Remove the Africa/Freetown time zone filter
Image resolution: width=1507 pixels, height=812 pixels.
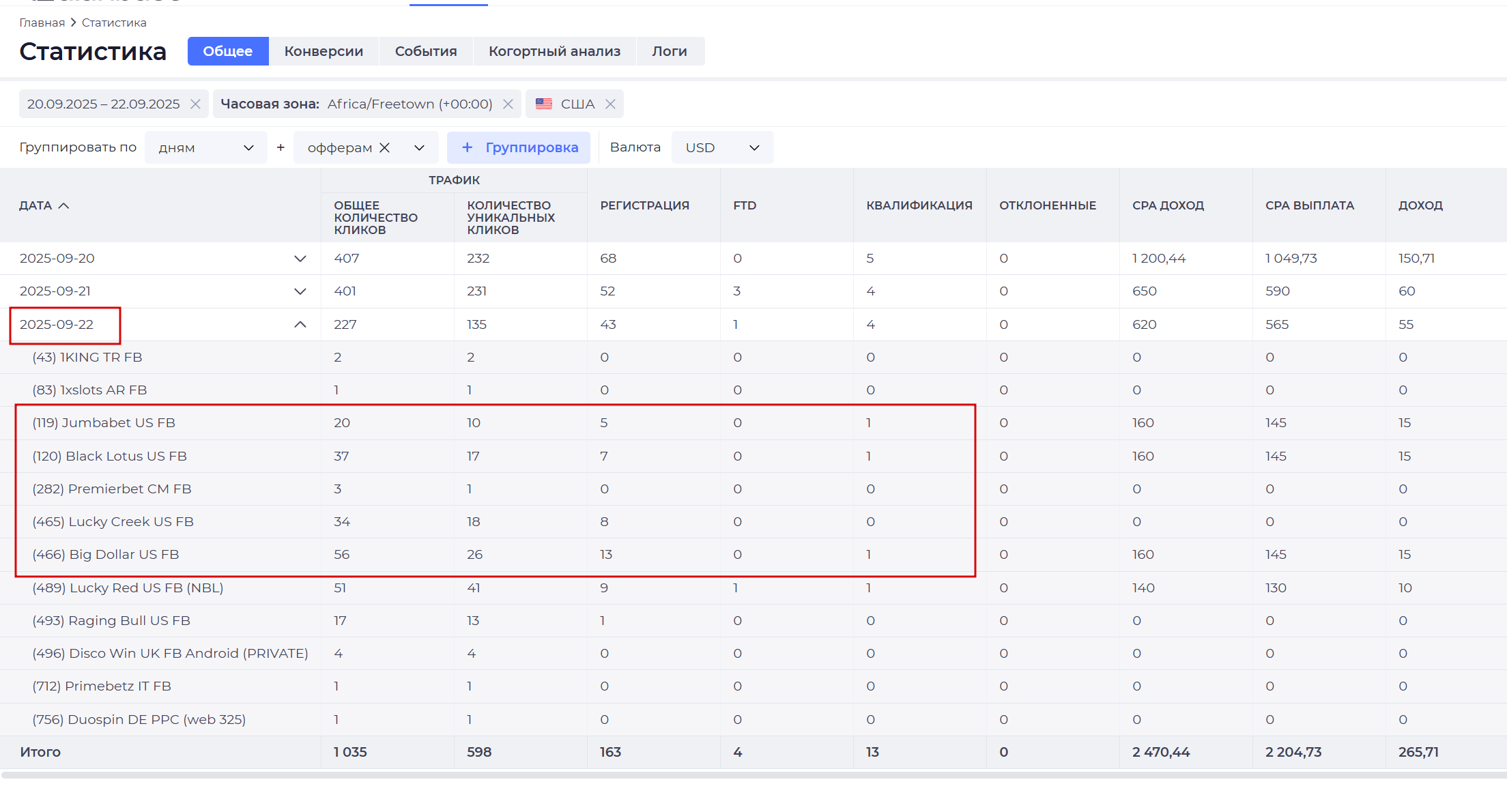[508, 104]
